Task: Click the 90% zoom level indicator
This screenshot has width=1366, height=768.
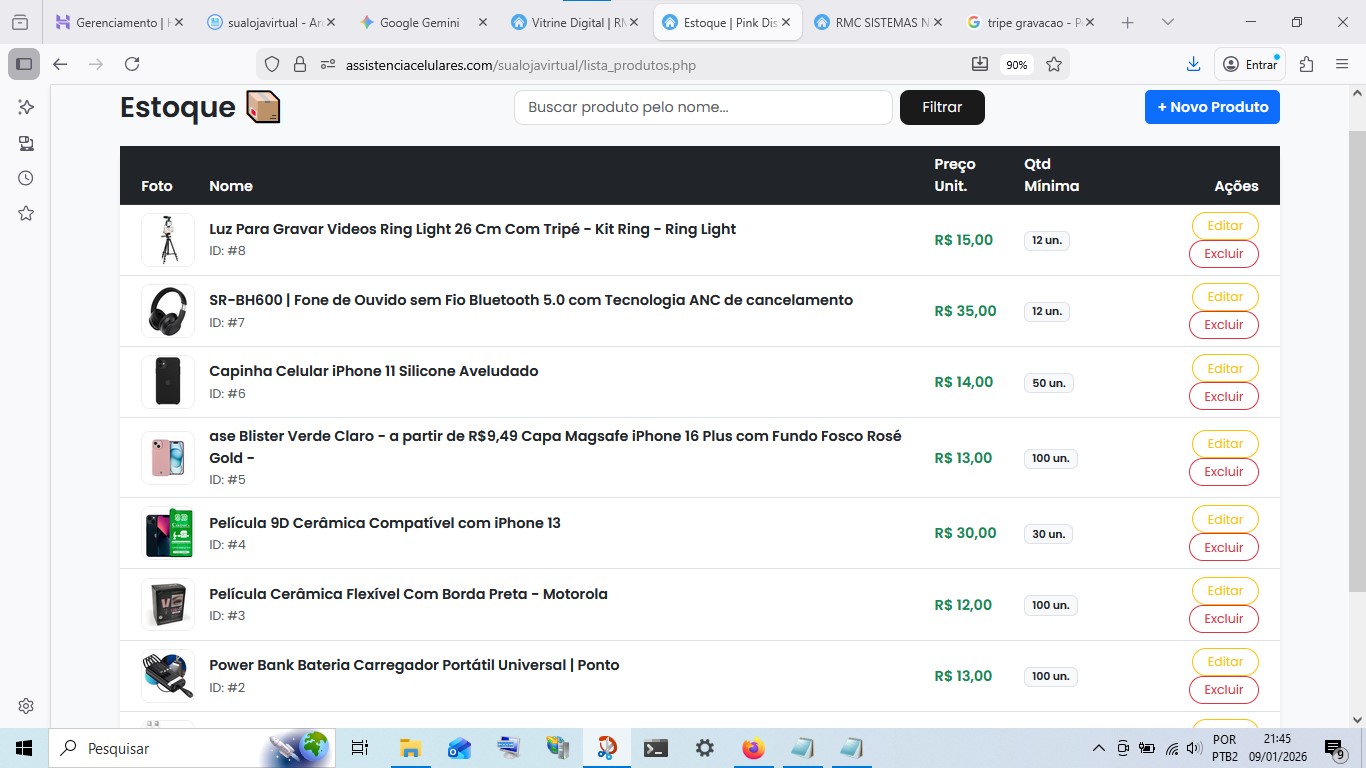Action: (x=1016, y=65)
